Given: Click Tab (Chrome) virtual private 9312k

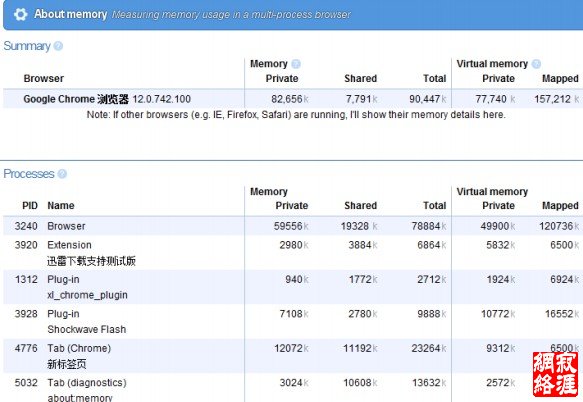Looking at the screenshot, I should coord(501,348).
